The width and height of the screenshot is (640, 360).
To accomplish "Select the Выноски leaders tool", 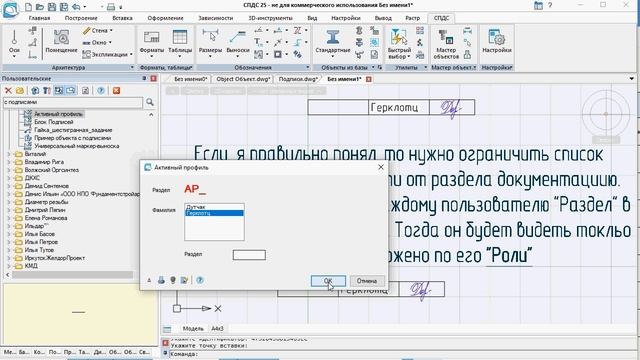I will pyautogui.click(x=238, y=43).
